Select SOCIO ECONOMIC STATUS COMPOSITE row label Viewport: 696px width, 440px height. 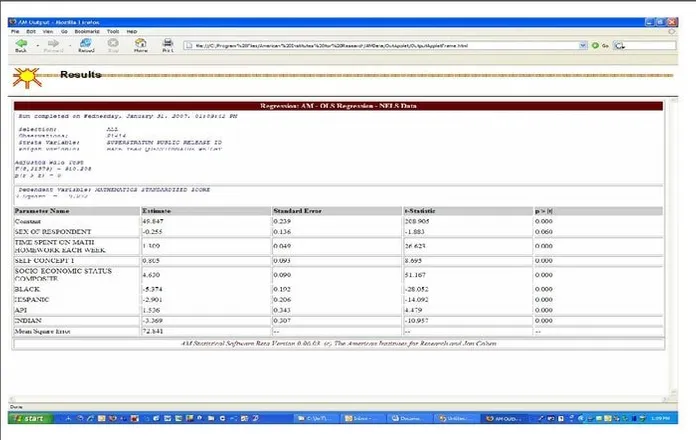tap(63, 274)
